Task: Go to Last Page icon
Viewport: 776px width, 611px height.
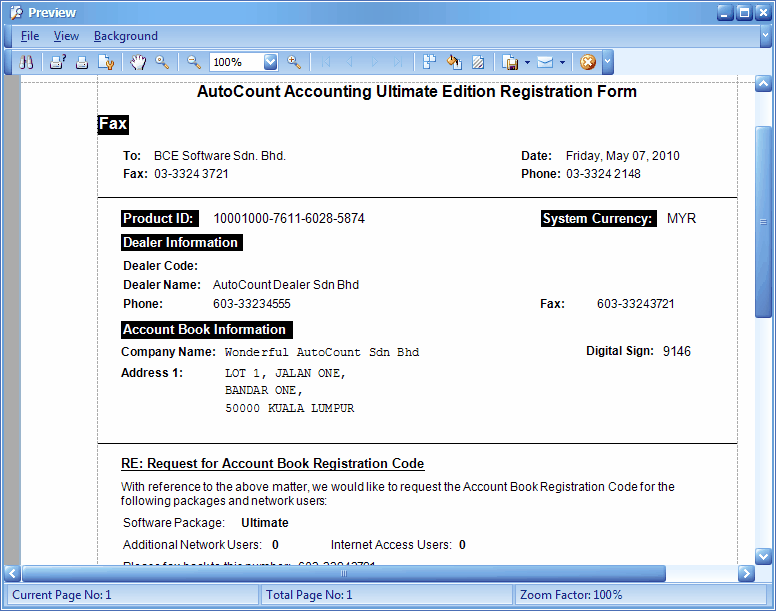Action: (x=398, y=62)
